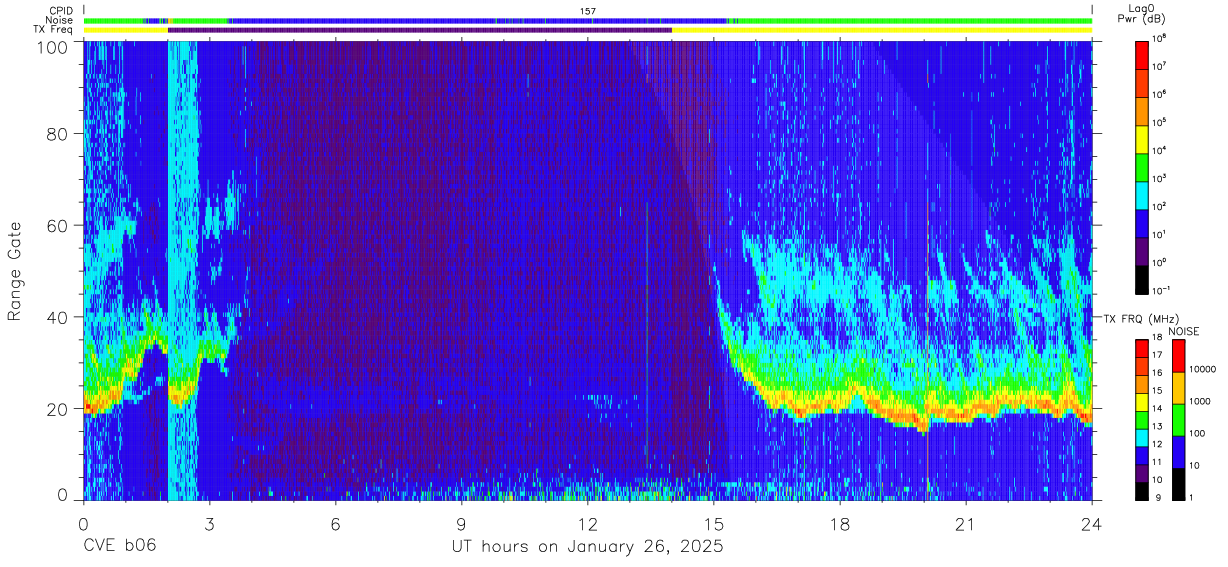Pick the blue segment of NOISE colorbar

pyautogui.click(x=1179, y=451)
